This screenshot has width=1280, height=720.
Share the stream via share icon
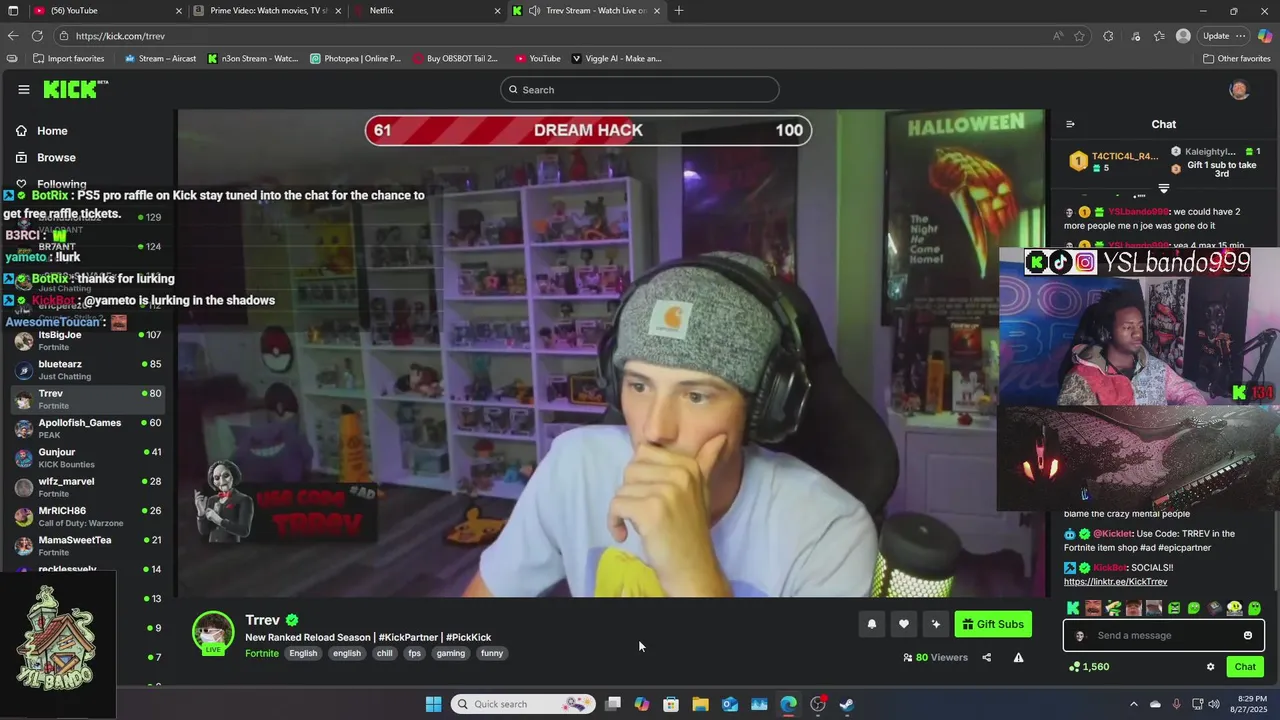[x=986, y=657]
